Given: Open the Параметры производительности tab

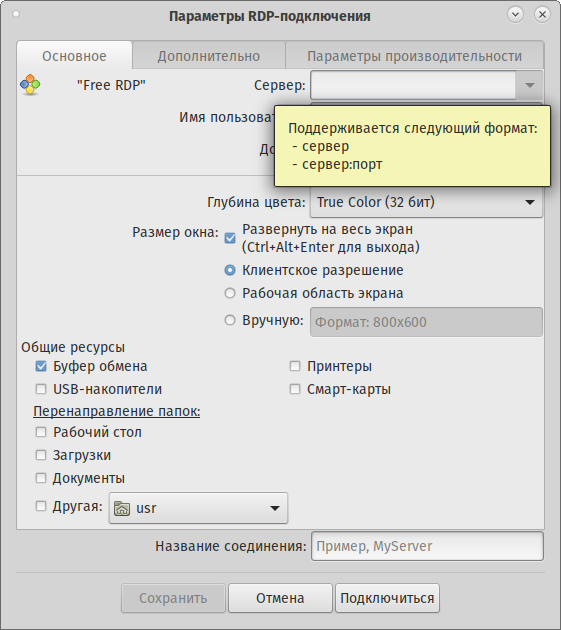Looking at the screenshot, I should [414, 56].
